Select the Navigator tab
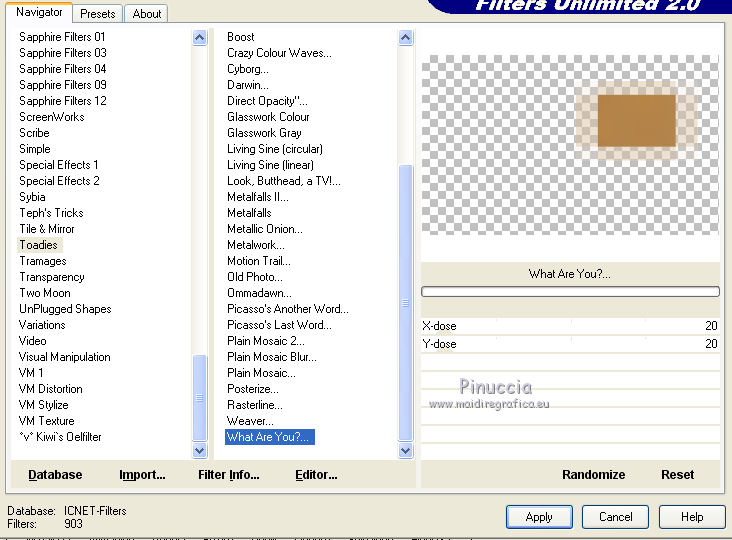Viewport: 732px width, 540px height. (39, 12)
